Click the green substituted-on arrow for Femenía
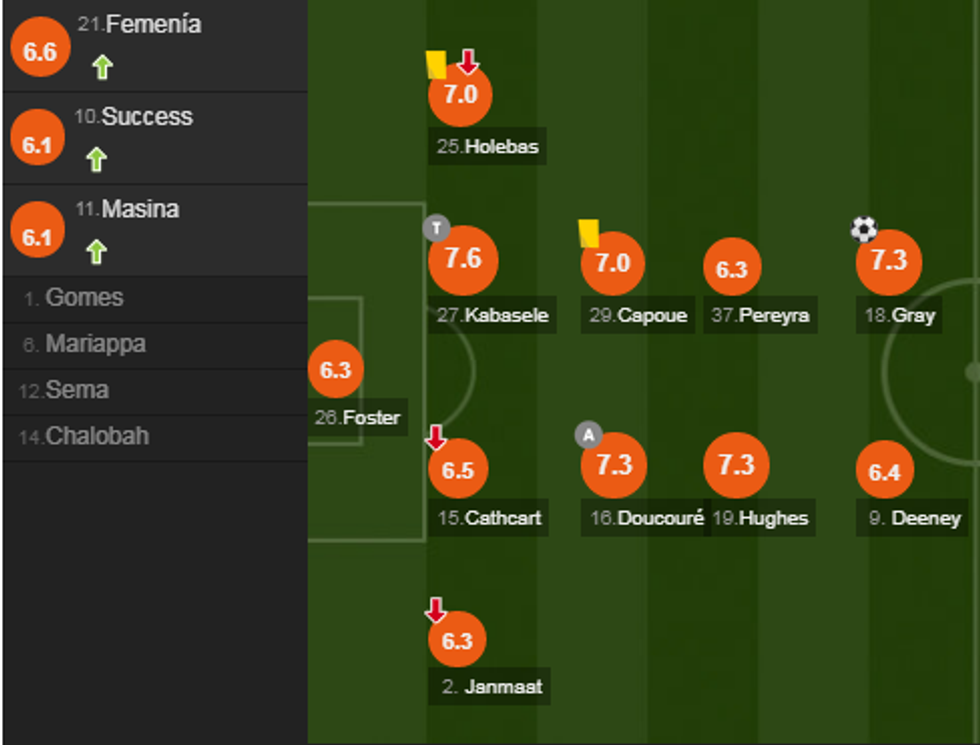The image size is (980, 745). pos(102,67)
